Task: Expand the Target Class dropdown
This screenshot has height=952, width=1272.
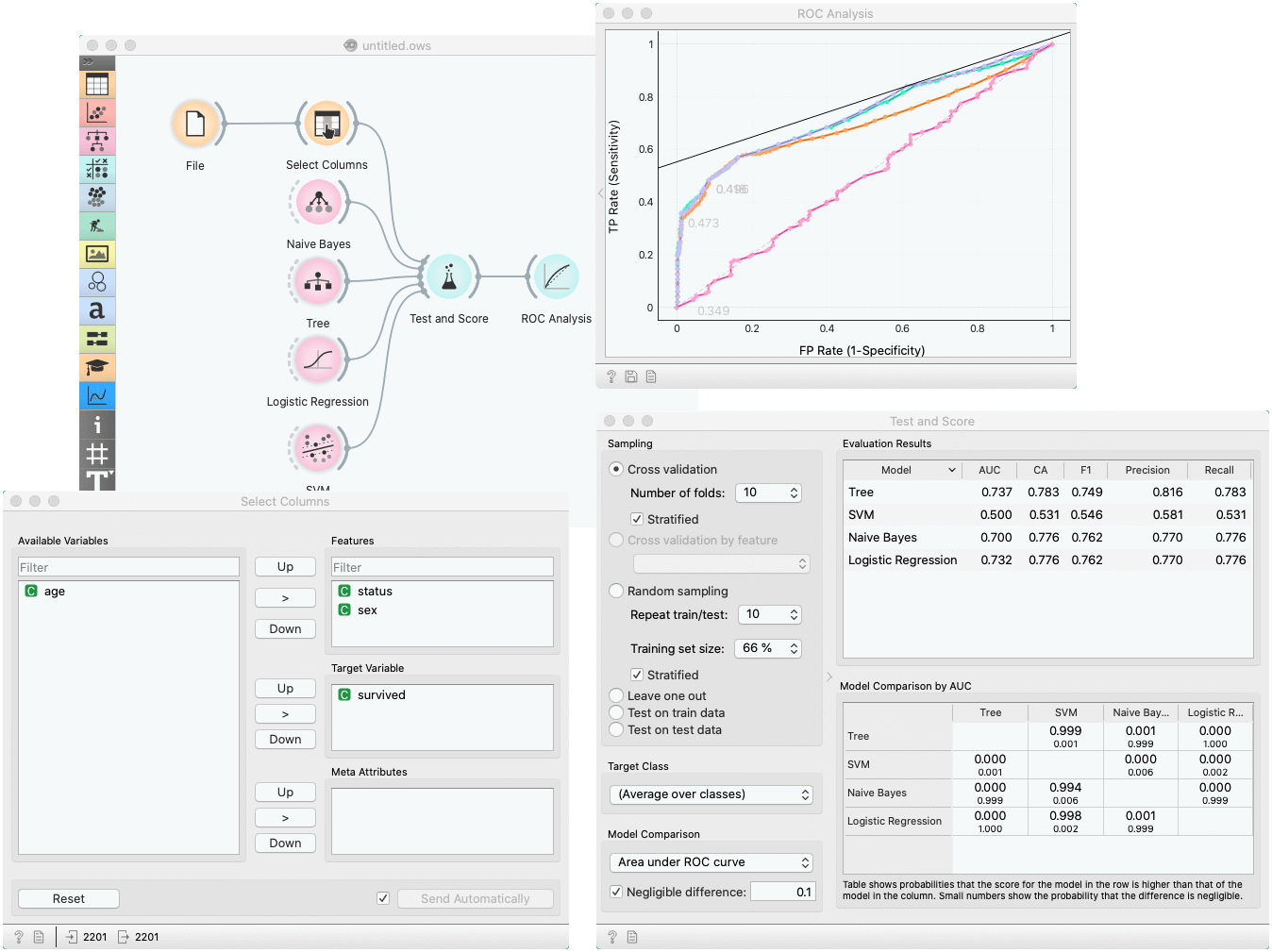Action: (711, 794)
